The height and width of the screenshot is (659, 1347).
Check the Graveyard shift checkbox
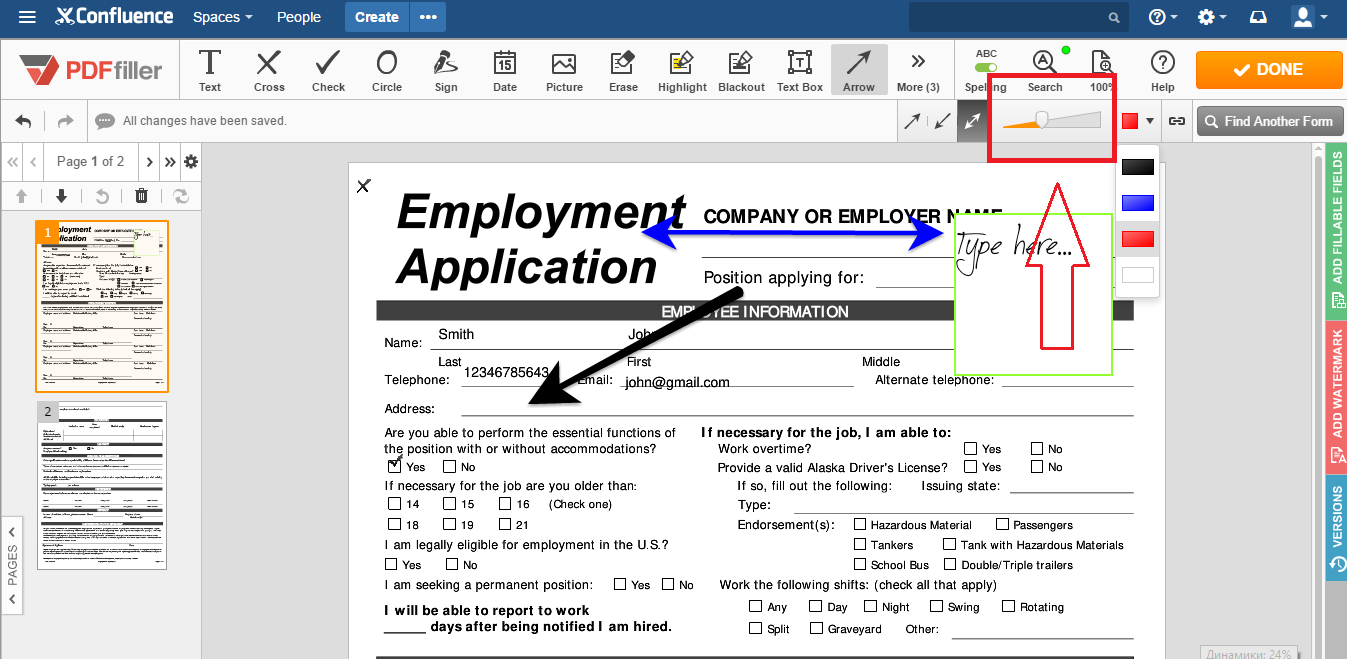(817, 628)
